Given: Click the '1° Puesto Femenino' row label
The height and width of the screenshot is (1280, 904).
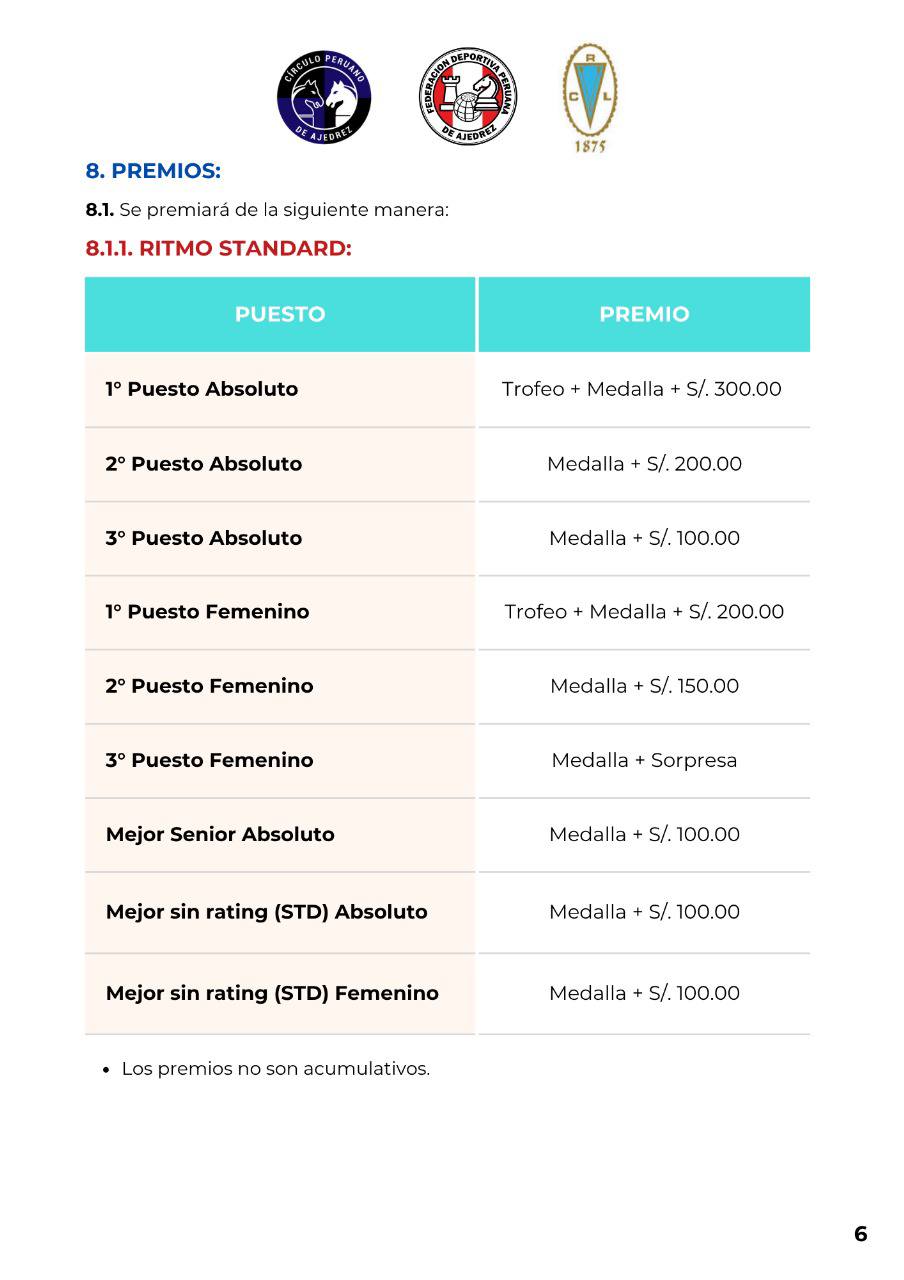Looking at the screenshot, I should [208, 612].
